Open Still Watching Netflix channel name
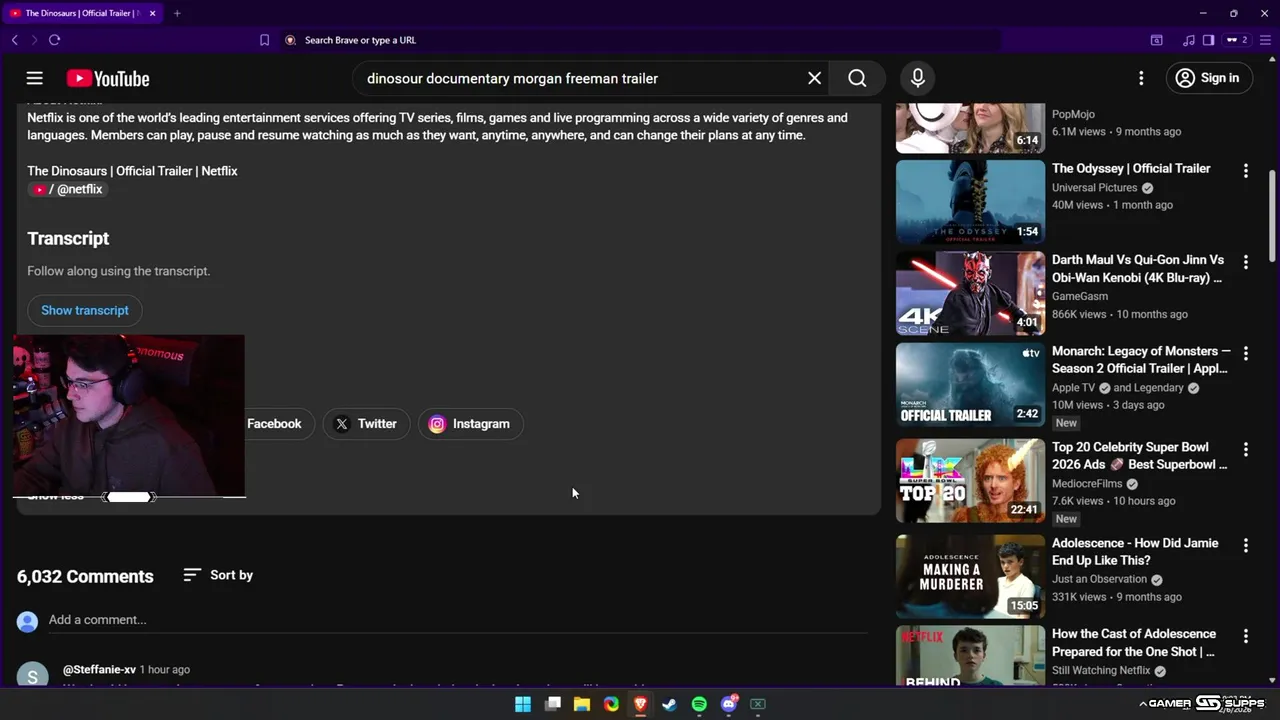The width and height of the screenshot is (1280, 720). [x=1101, y=670]
